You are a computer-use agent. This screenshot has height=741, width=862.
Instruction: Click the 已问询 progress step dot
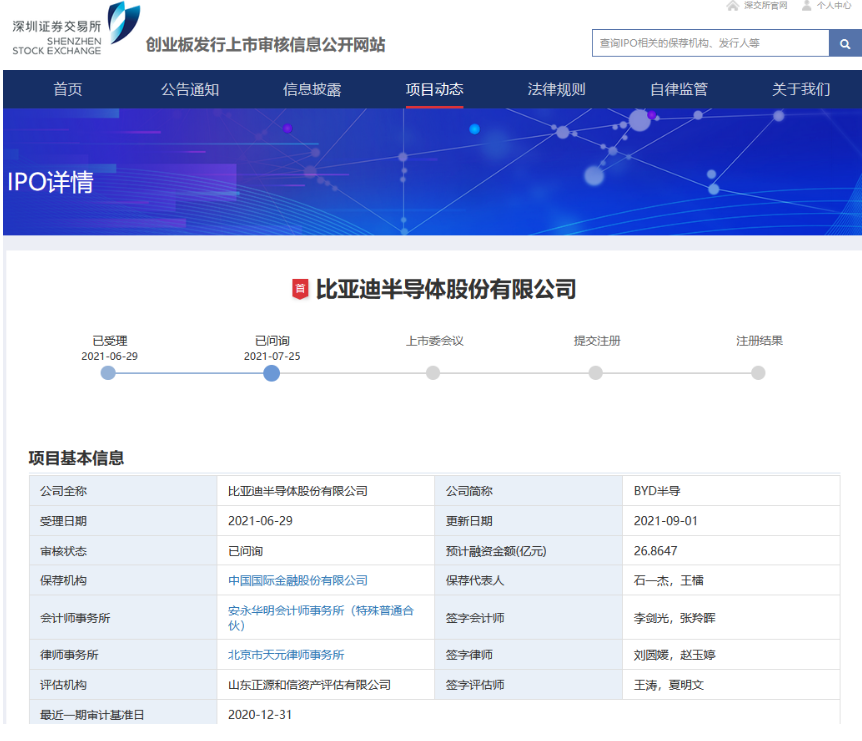271,373
